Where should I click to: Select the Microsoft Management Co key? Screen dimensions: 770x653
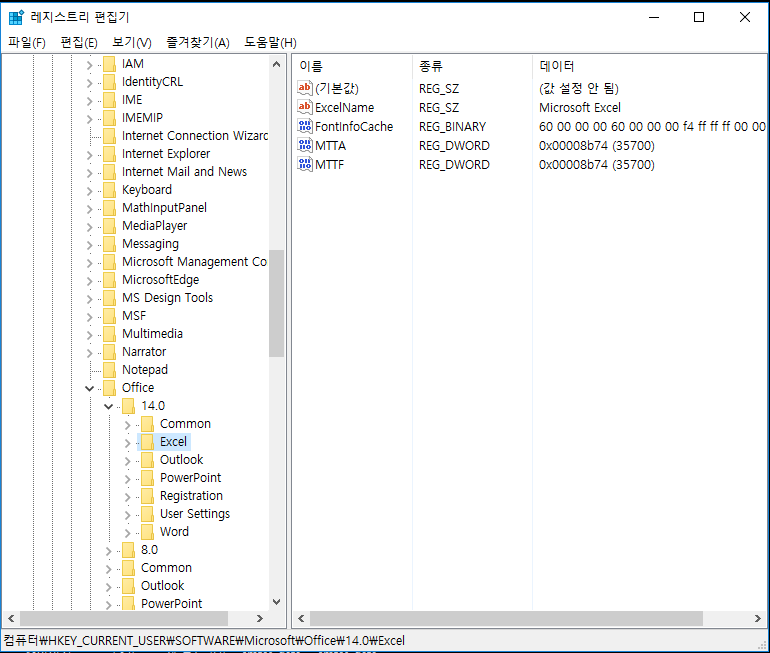194,262
